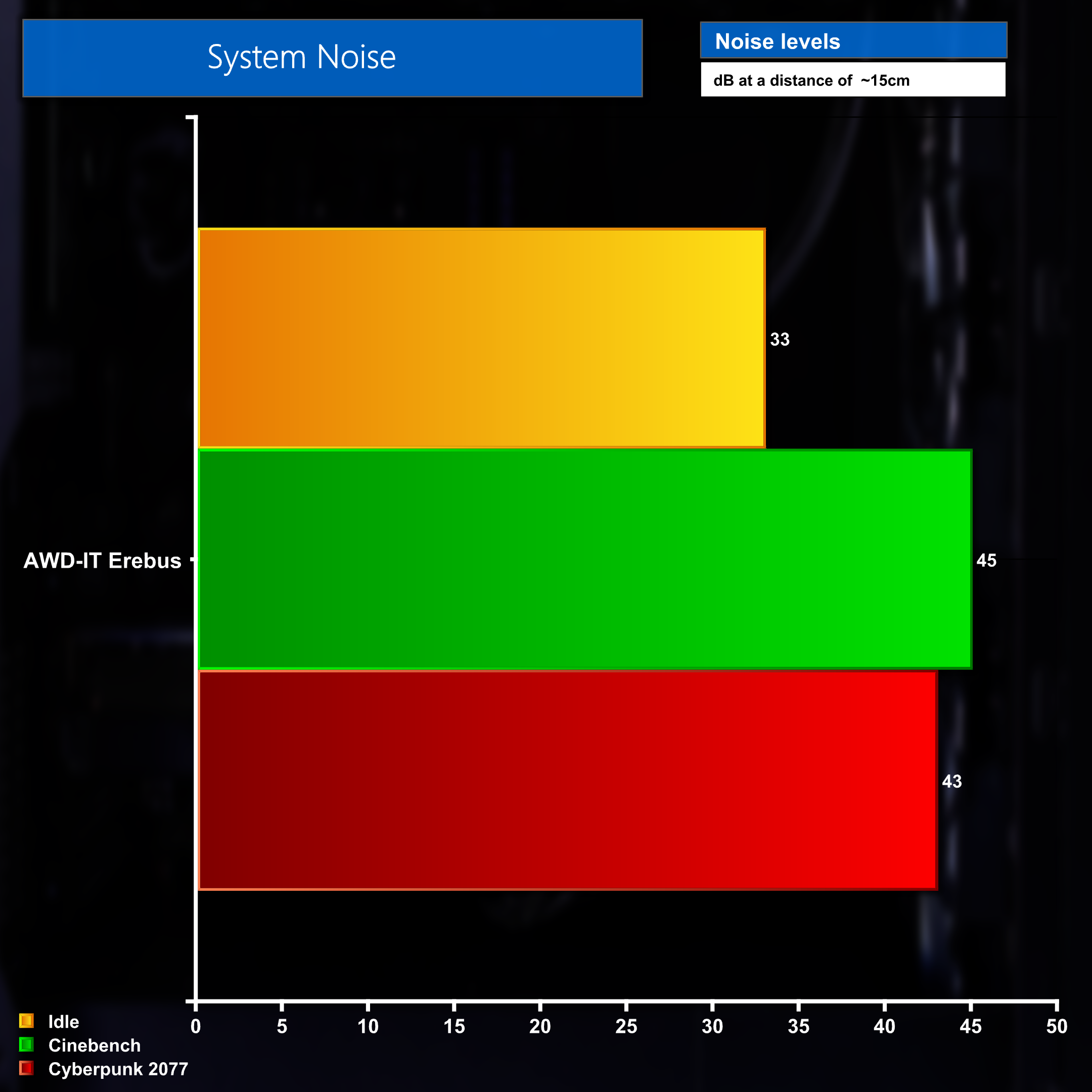Click the 45 data value label

pos(986,560)
